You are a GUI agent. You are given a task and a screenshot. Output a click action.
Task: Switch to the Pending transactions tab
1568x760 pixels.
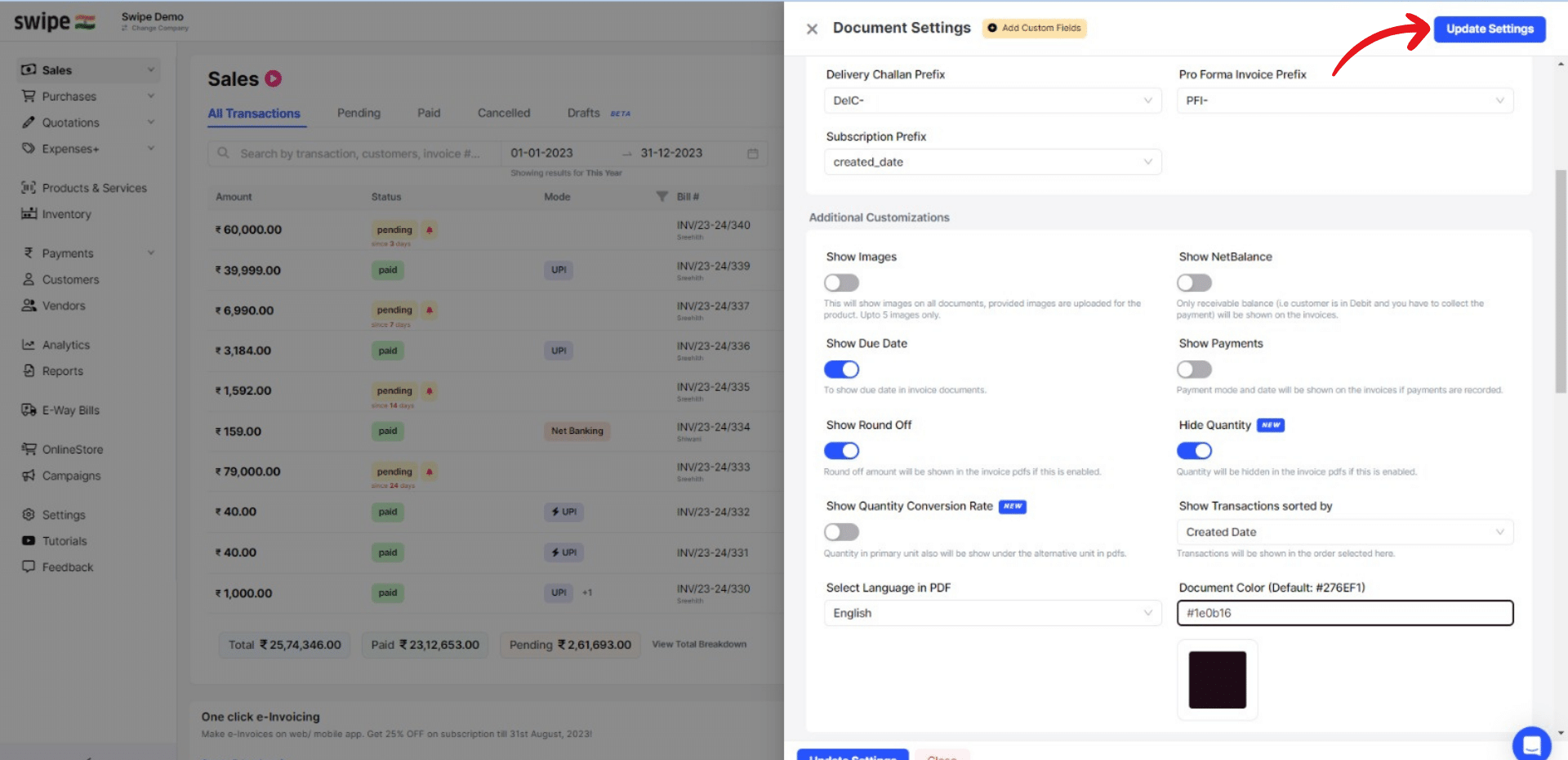point(359,113)
